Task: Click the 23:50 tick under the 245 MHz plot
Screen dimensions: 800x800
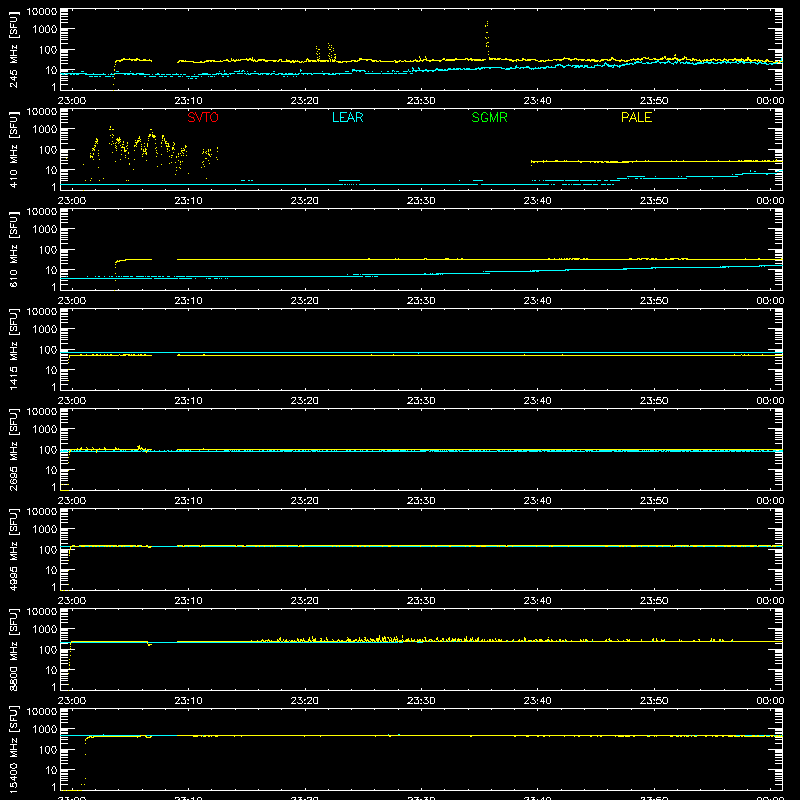Action: [654, 101]
